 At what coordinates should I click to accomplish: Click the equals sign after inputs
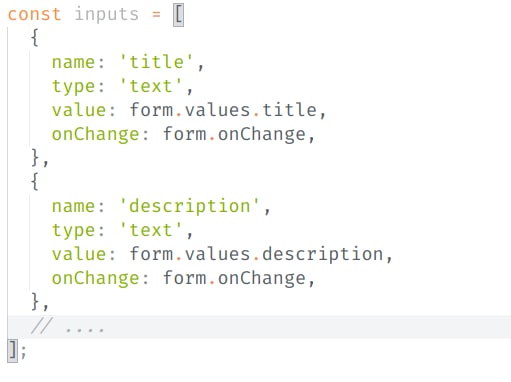156,15
